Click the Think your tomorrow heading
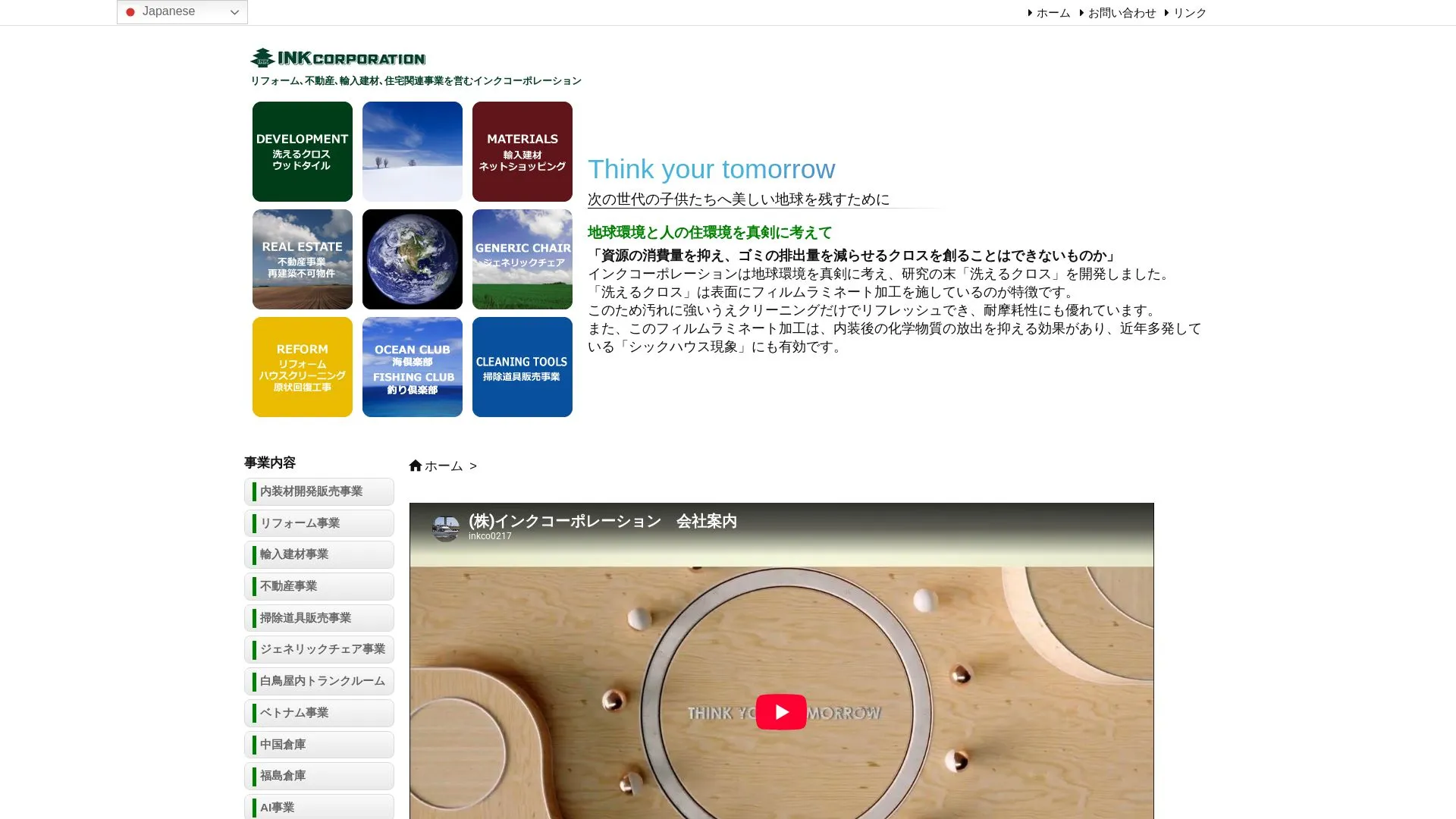This screenshot has width=1456, height=819. pyautogui.click(x=711, y=169)
